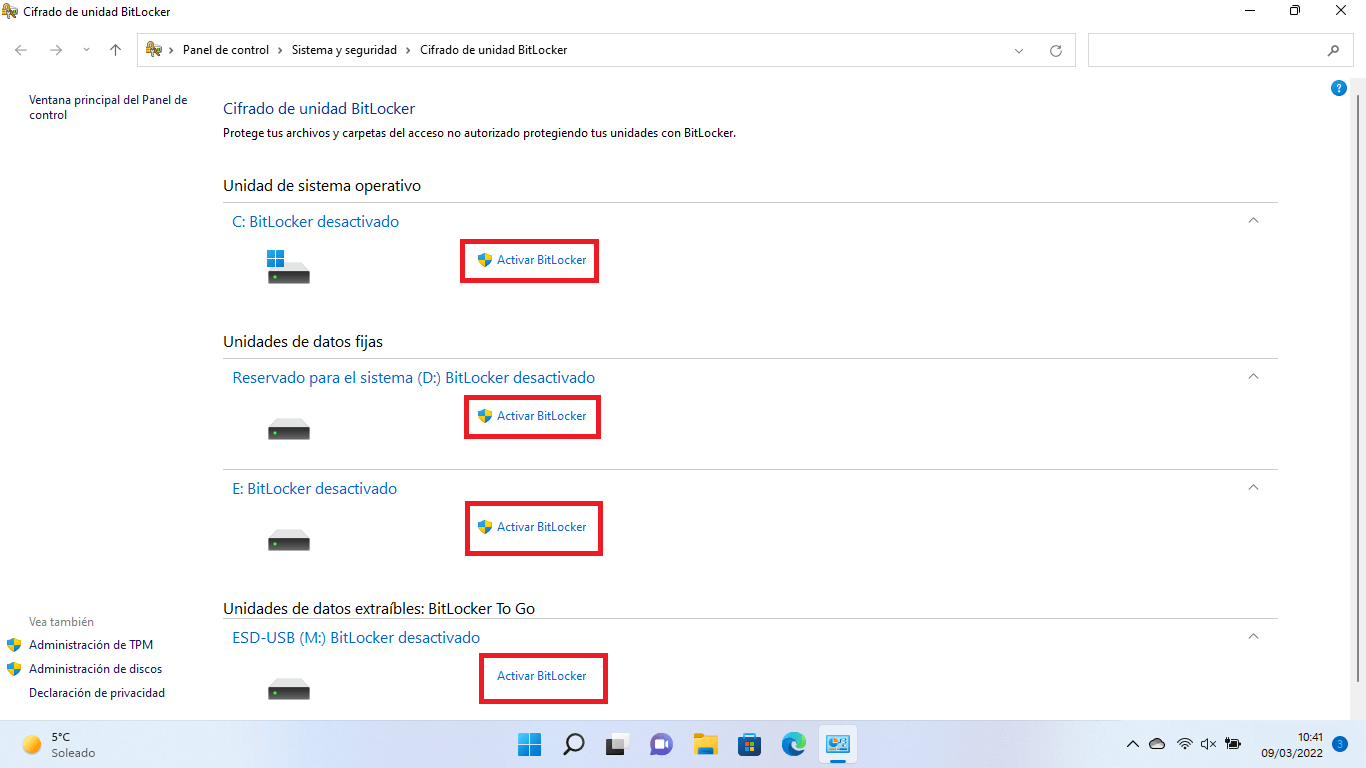Click the back navigation arrow
This screenshot has width=1366, height=768.
point(20,49)
